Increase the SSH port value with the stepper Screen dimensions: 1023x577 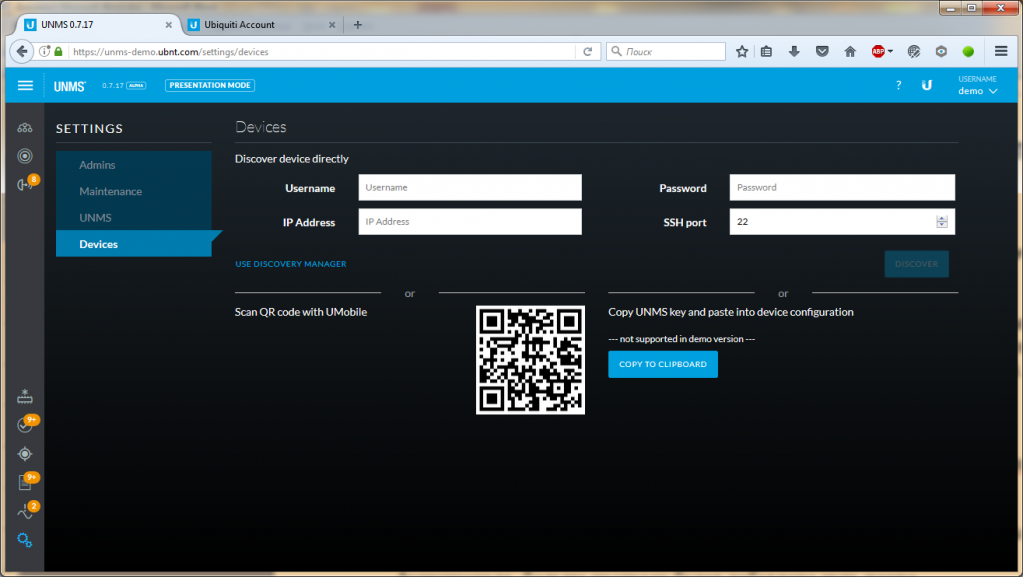(941, 218)
